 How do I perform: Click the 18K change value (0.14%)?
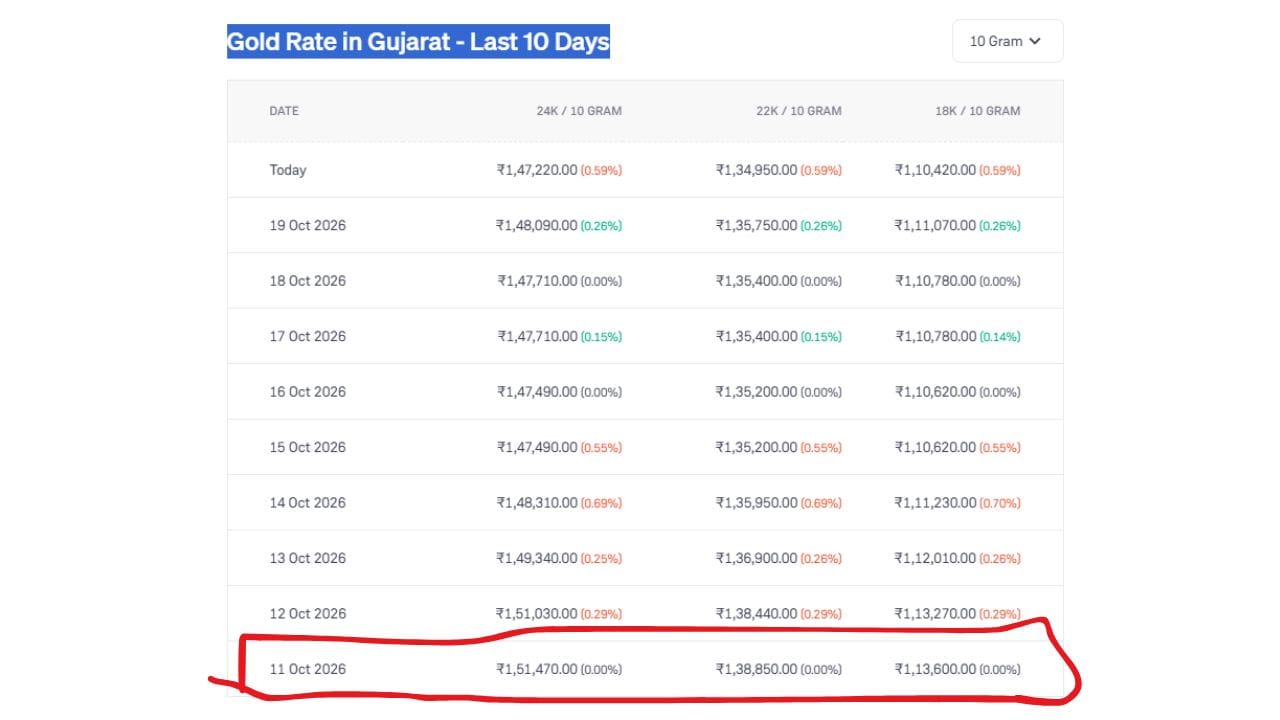tap(1000, 337)
